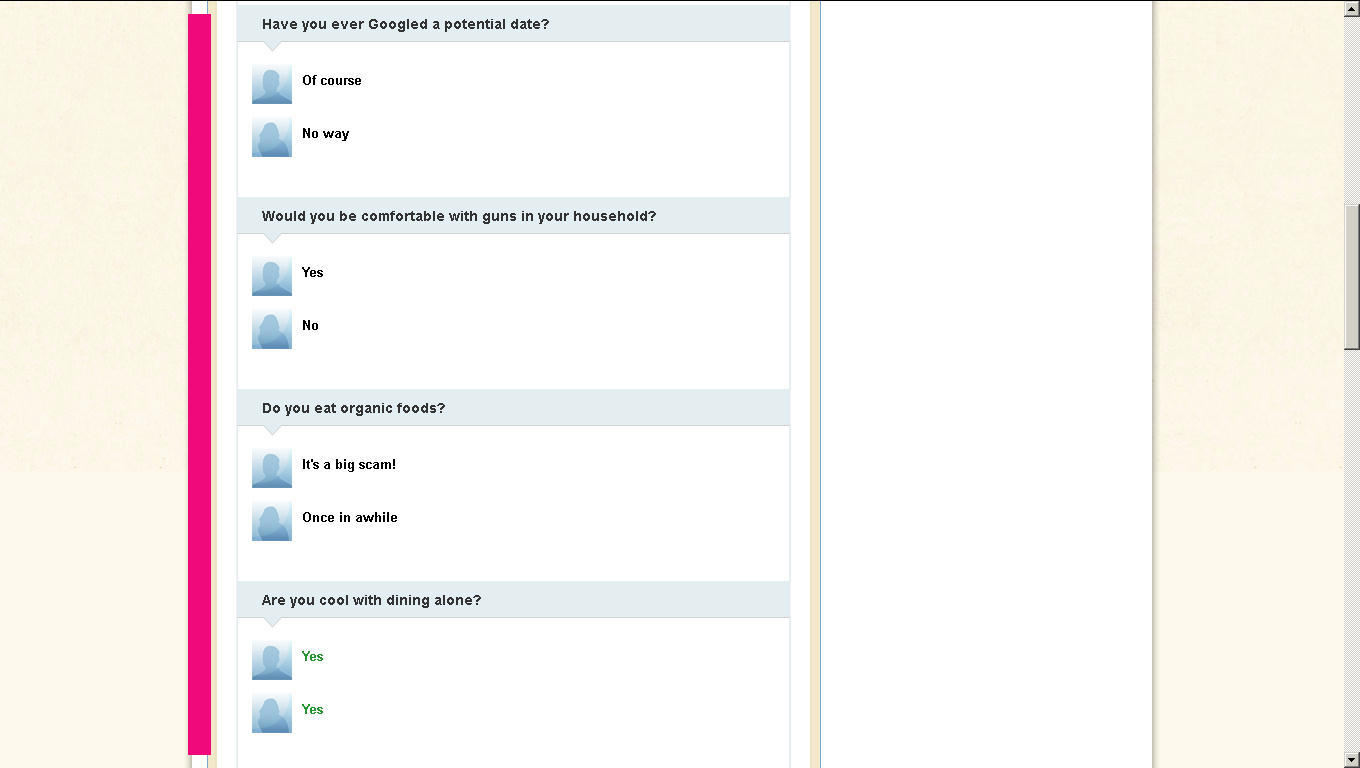Image resolution: width=1360 pixels, height=768 pixels.
Task: Click the avatar next to "It's a big scam!"
Action: pyautogui.click(x=272, y=468)
